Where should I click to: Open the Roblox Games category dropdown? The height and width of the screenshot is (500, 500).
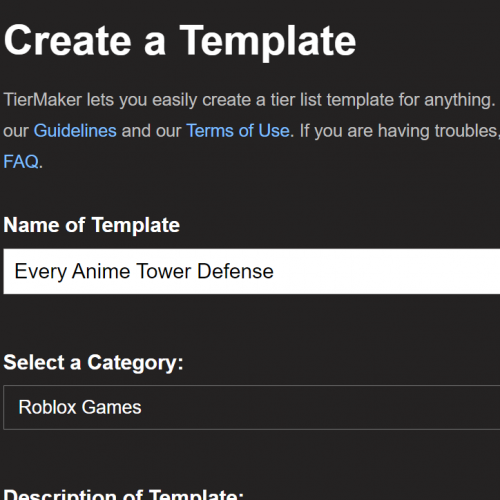pos(252,408)
